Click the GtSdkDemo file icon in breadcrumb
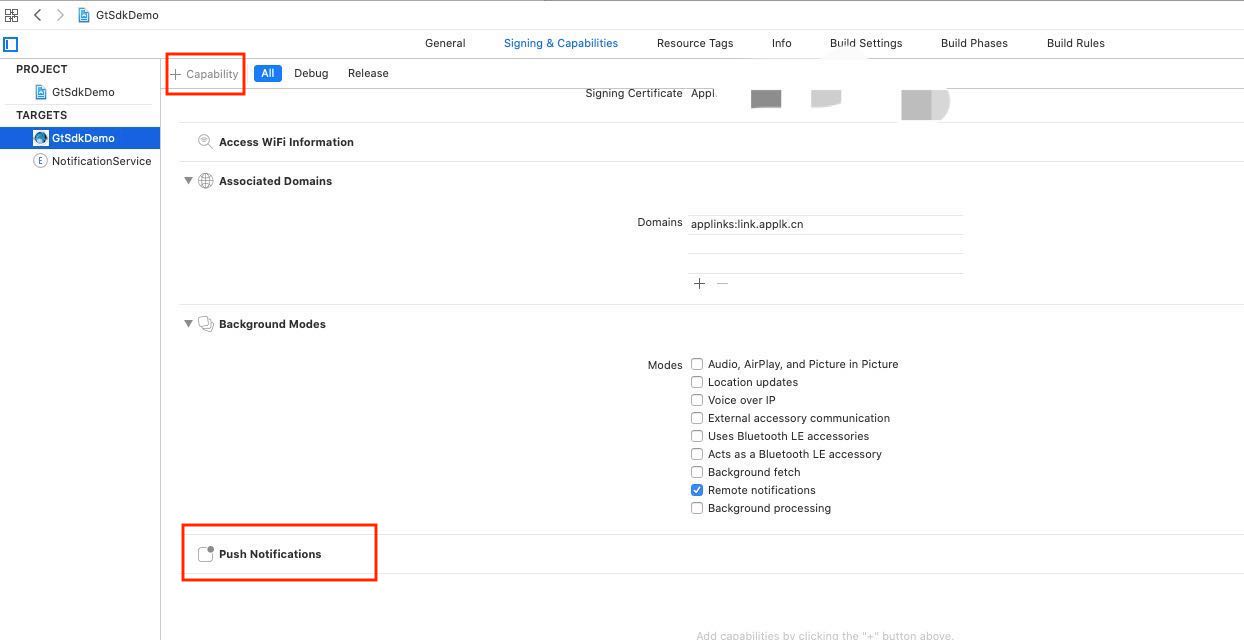 click(85, 15)
